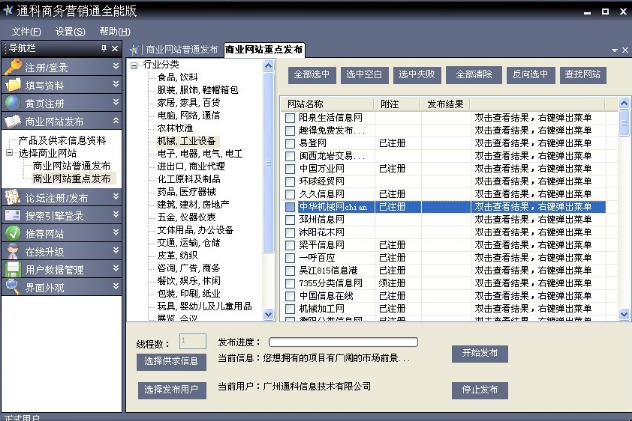This screenshot has height=421, width=632.
Task: Pin the 导航栏 panel with pushpin icon
Action: click(102, 49)
